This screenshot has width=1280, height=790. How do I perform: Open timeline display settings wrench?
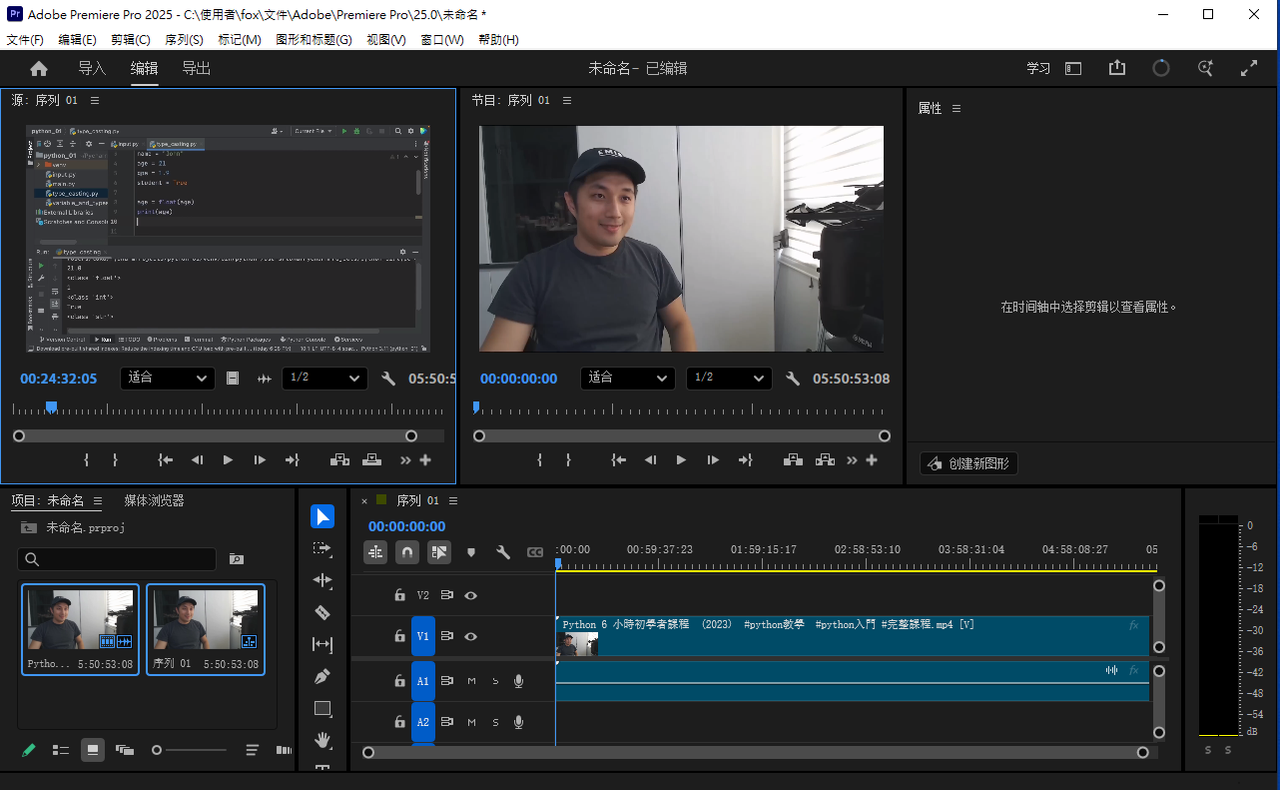click(x=503, y=552)
